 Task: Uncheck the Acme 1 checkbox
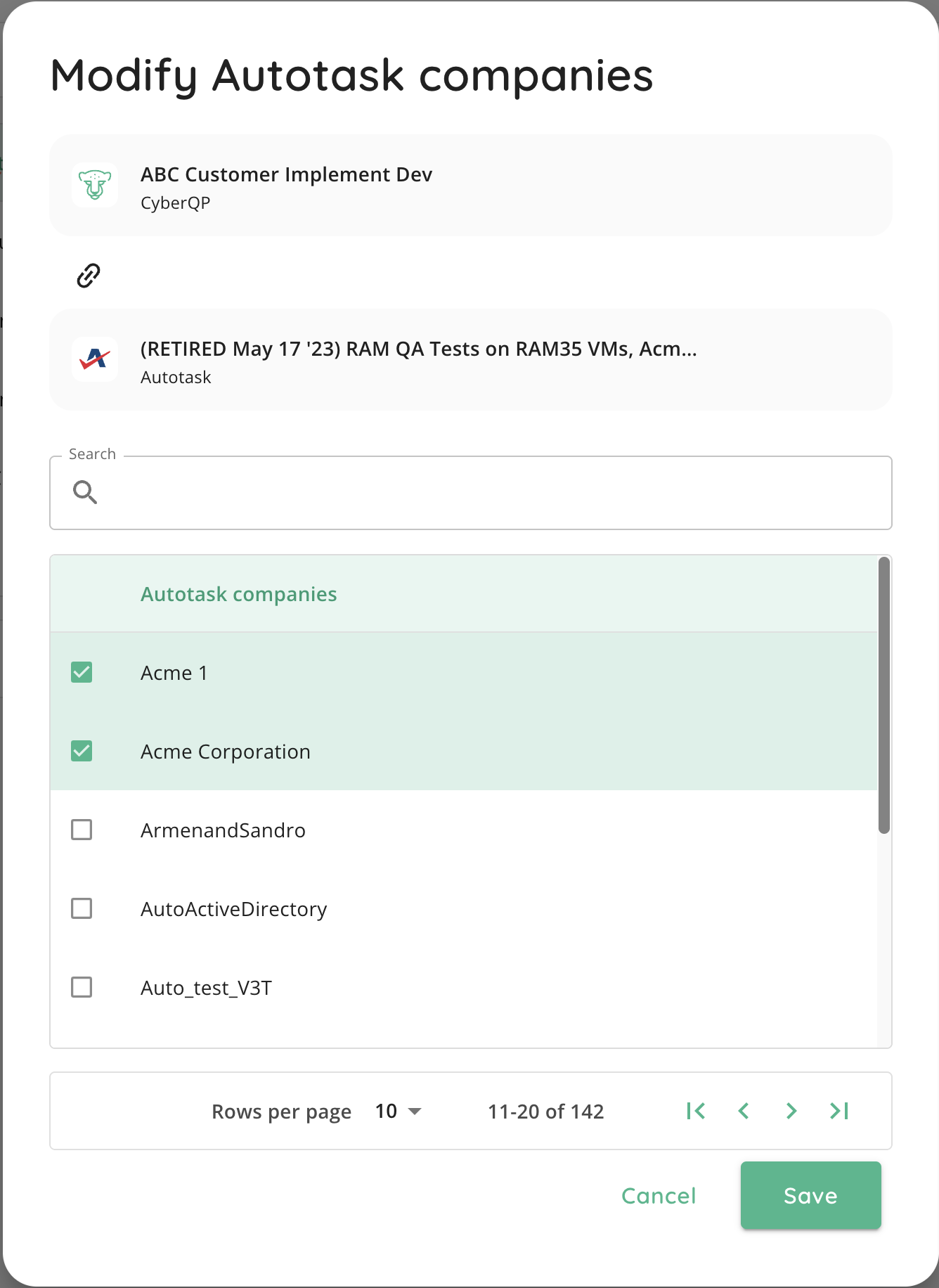tap(82, 672)
